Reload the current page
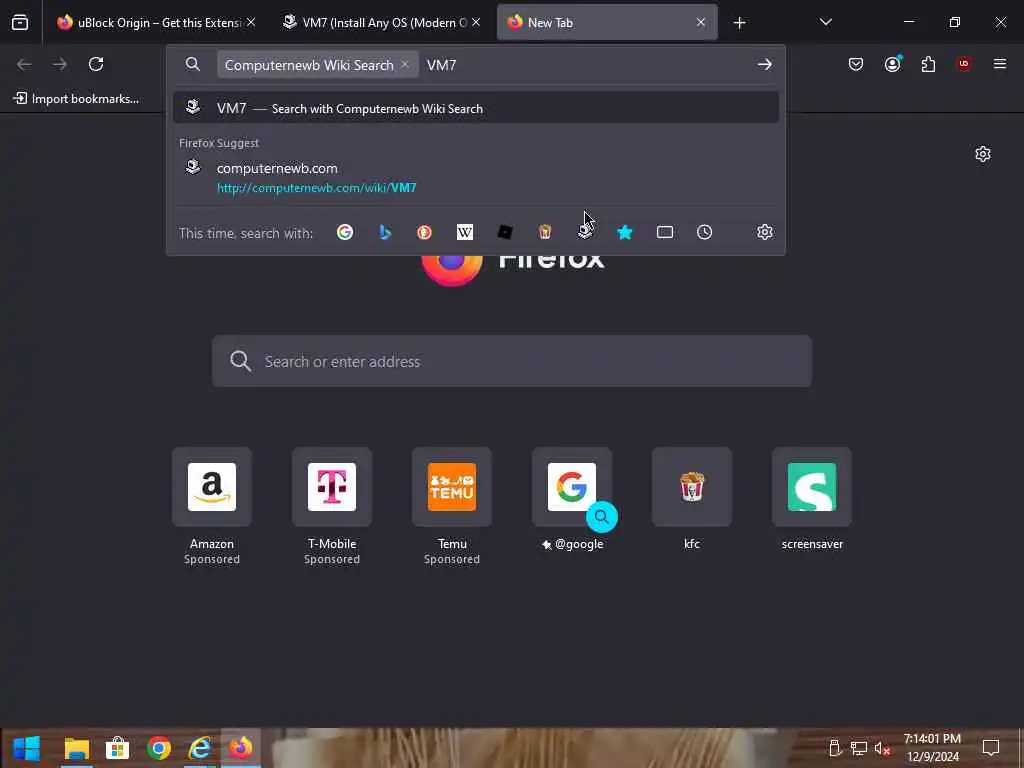 pos(96,64)
